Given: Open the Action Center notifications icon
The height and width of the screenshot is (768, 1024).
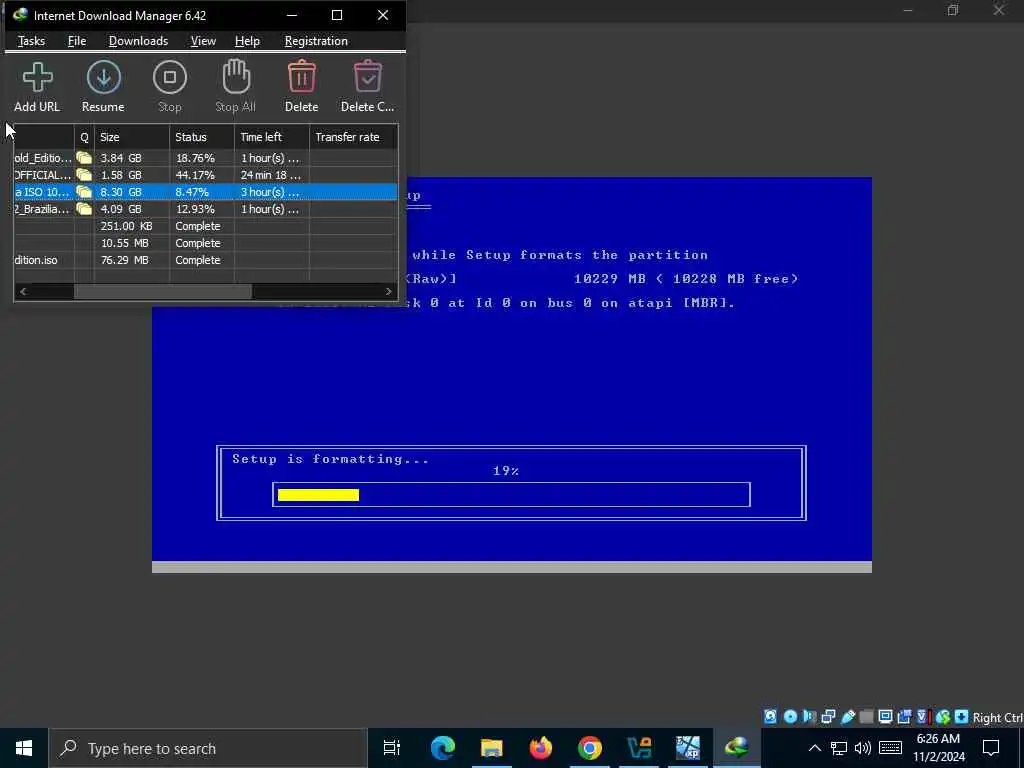Looking at the screenshot, I should click(x=991, y=748).
